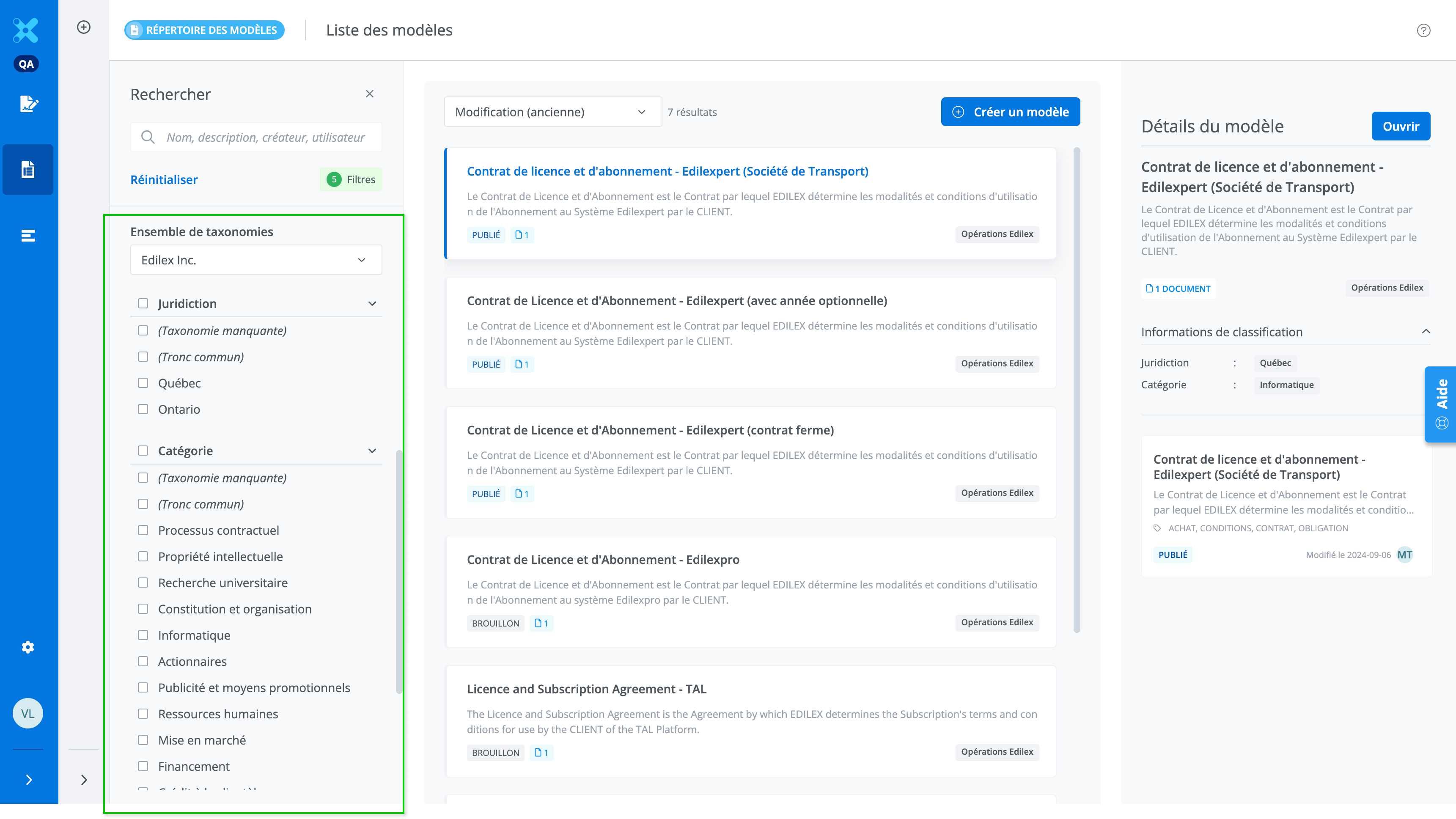The image size is (1456, 819).
Task: Click the Créer un modèle button
Action: [x=1010, y=112]
